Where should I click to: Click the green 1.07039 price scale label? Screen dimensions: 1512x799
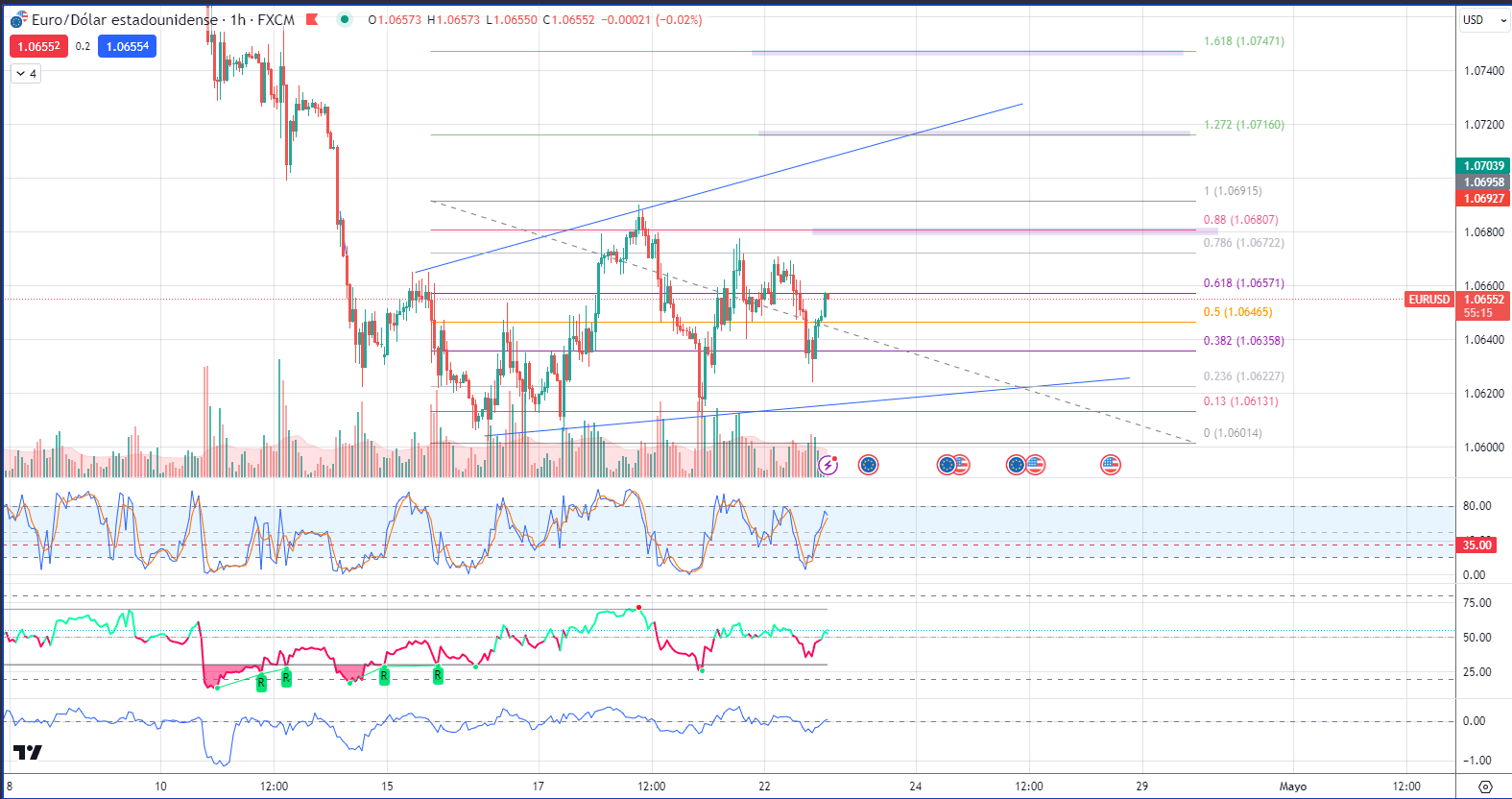point(1483,166)
